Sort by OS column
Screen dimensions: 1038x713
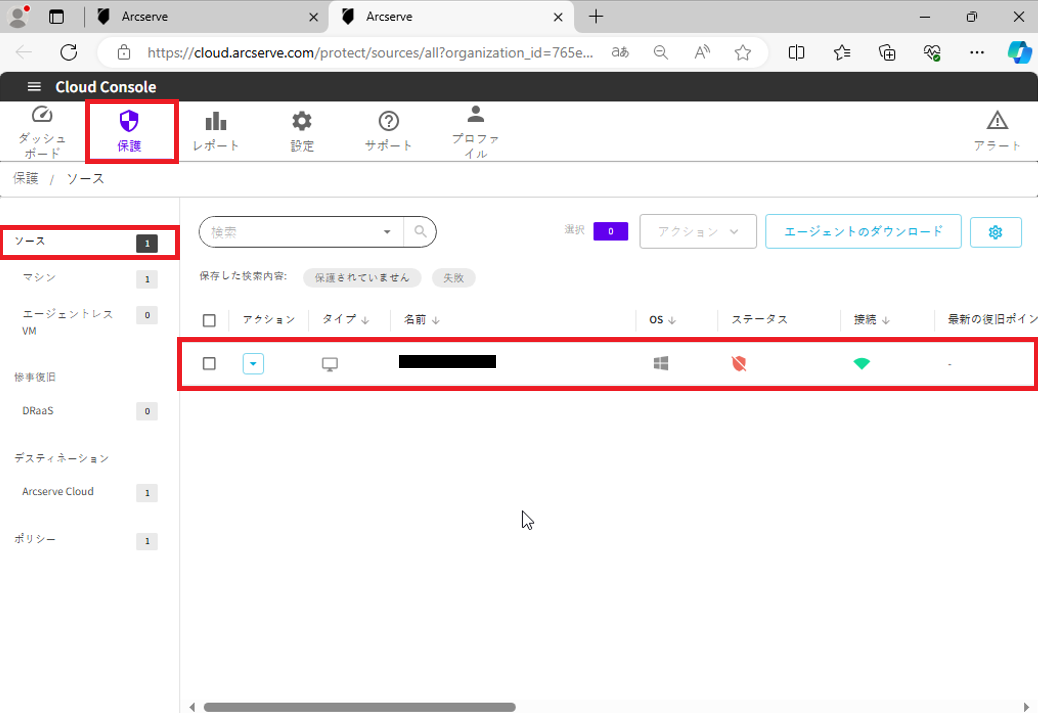(662, 320)
